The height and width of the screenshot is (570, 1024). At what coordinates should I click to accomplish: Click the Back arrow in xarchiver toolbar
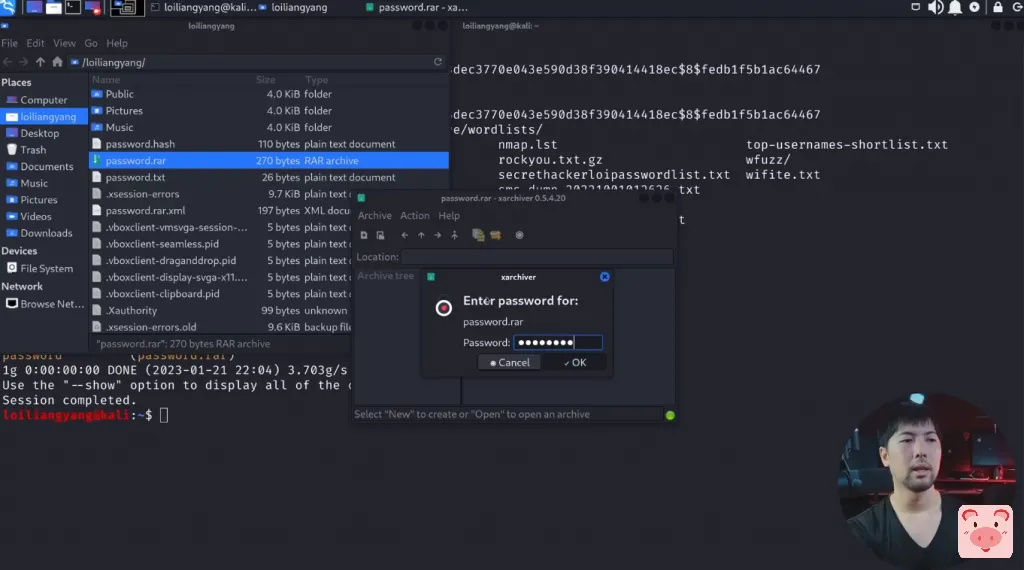click(x=405, y=235)
